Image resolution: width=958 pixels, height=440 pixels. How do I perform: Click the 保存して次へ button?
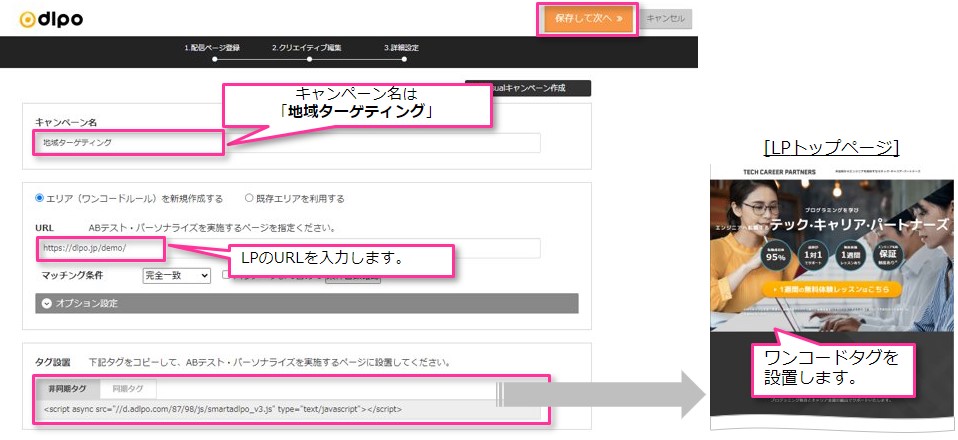point(588,18)
